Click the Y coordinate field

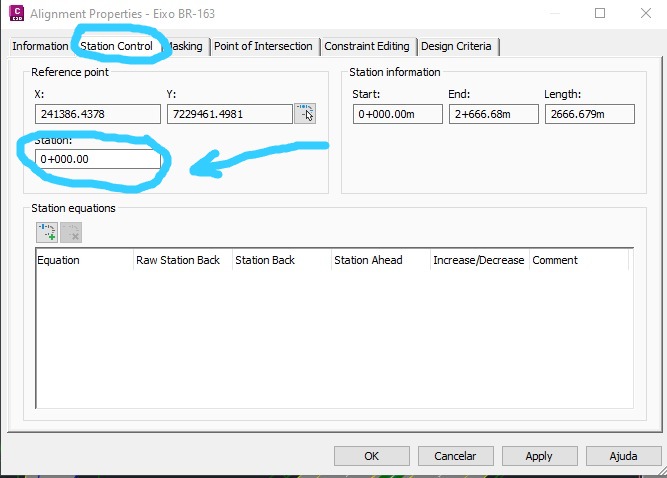tap(229, 114)
